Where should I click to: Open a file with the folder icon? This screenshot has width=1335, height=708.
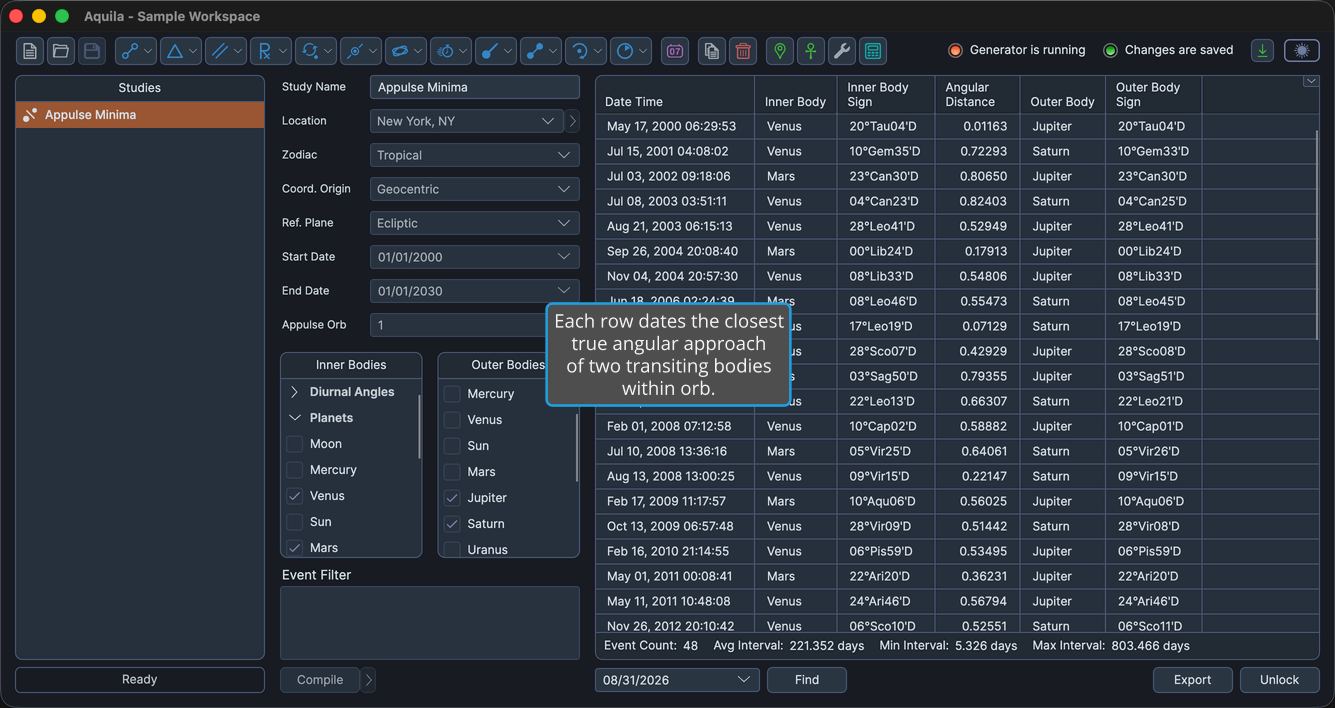click(61, 51)
